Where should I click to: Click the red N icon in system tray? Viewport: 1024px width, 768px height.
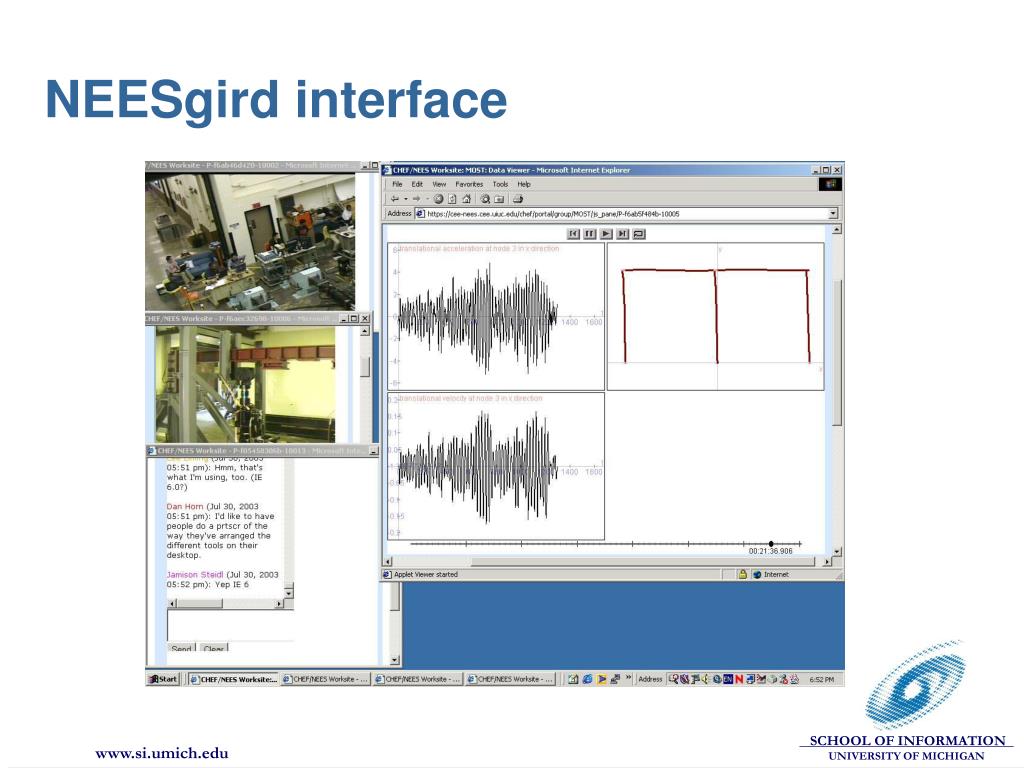739,679
